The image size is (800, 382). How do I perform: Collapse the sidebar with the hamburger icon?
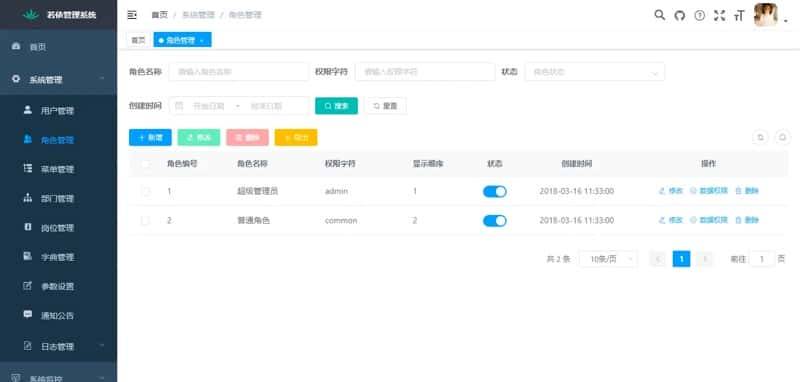coord(132,15)
